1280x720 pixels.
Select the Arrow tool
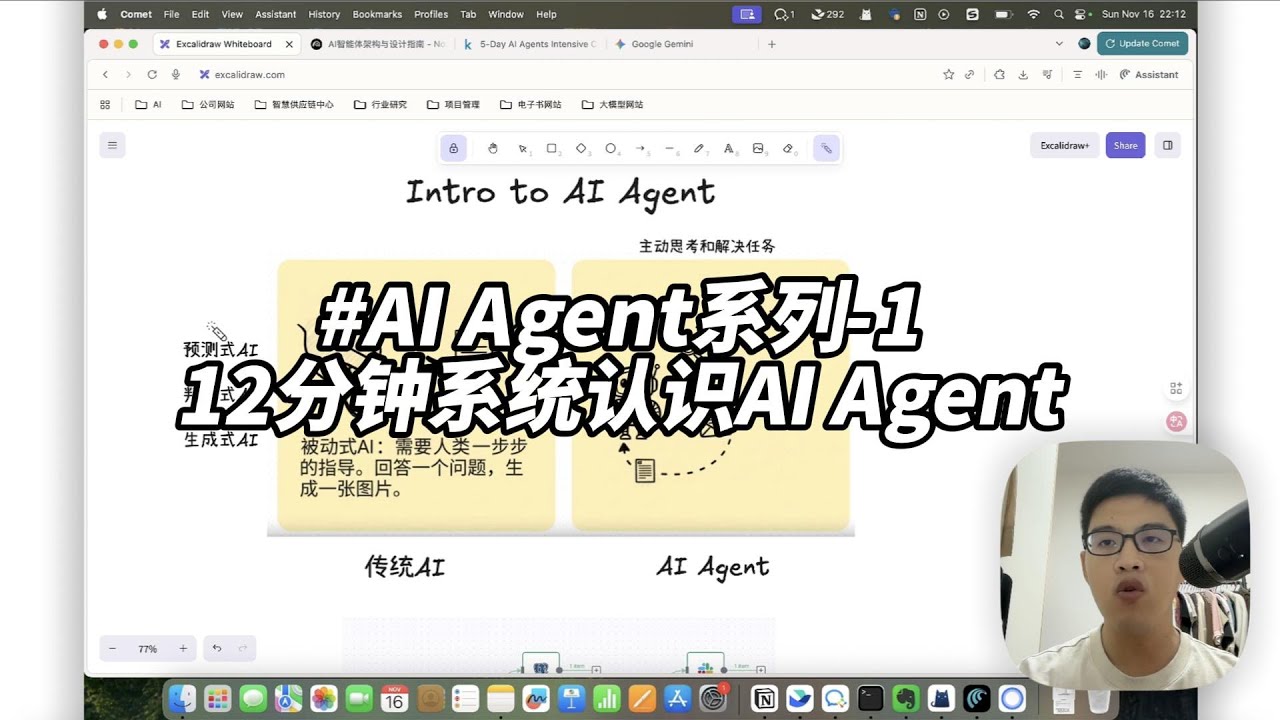pos(640,147)
